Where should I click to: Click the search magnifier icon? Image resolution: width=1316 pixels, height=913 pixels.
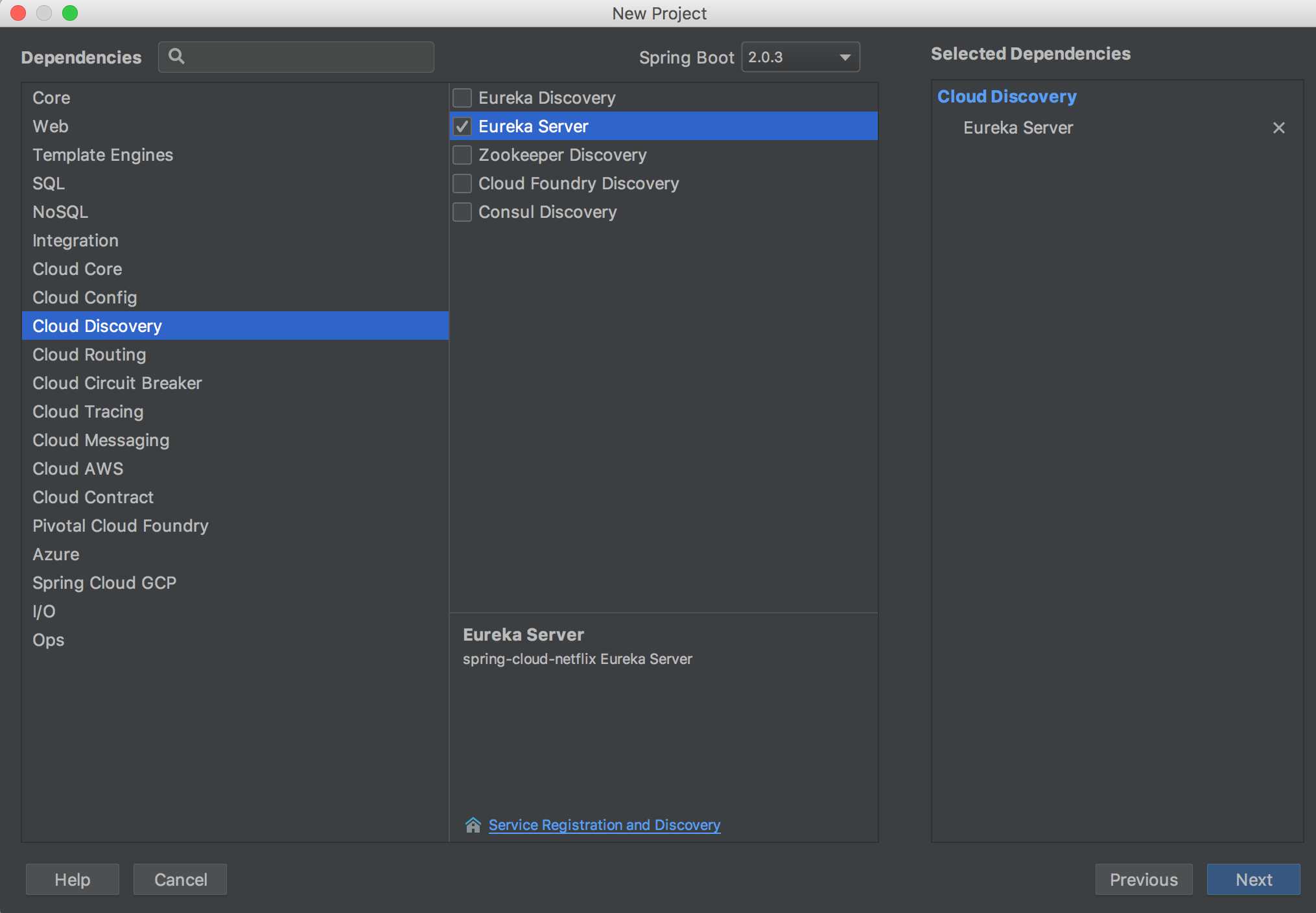click(x=176, y=56)
